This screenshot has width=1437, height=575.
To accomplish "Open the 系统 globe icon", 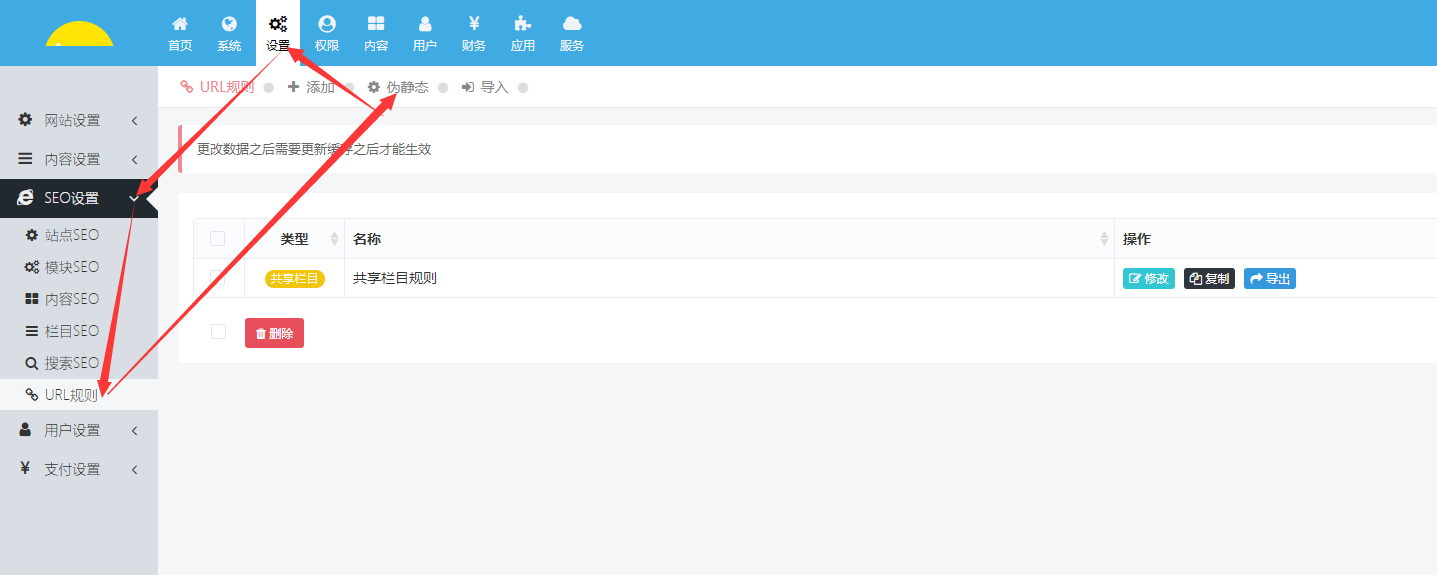I will [229, 24].
